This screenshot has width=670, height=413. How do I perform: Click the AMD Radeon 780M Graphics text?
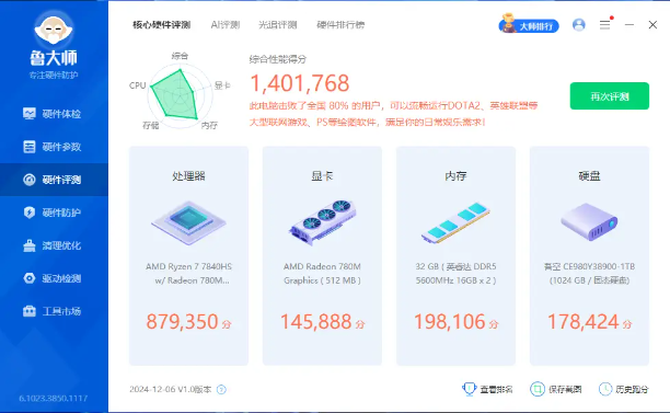(322, 273)
